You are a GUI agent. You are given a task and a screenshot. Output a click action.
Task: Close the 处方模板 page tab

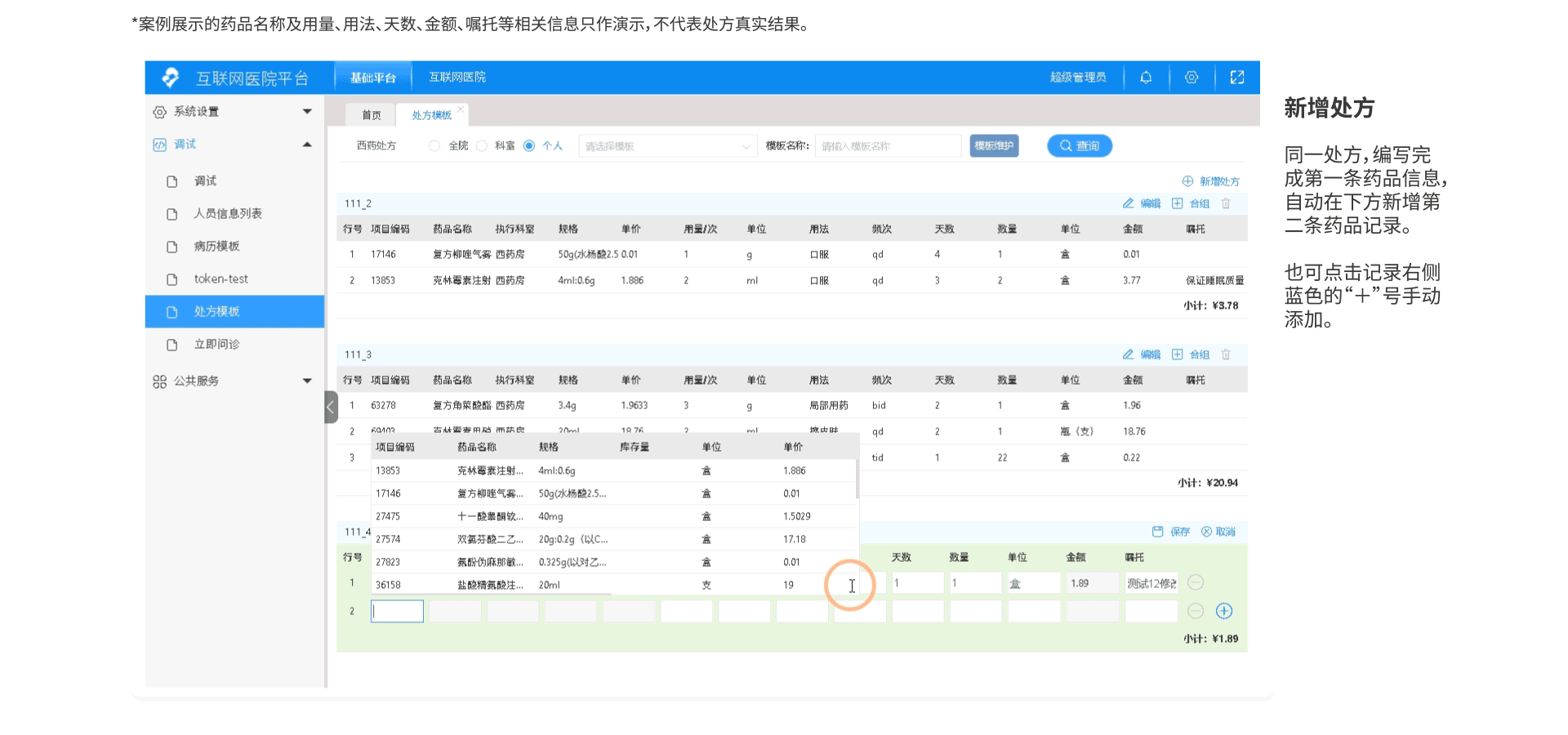(461, 109)
